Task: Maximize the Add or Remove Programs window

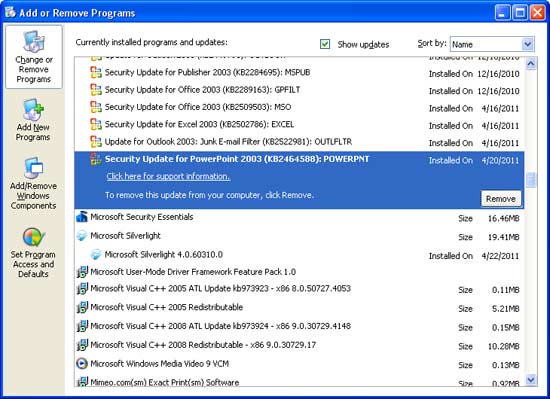Action: pos(520,13)
